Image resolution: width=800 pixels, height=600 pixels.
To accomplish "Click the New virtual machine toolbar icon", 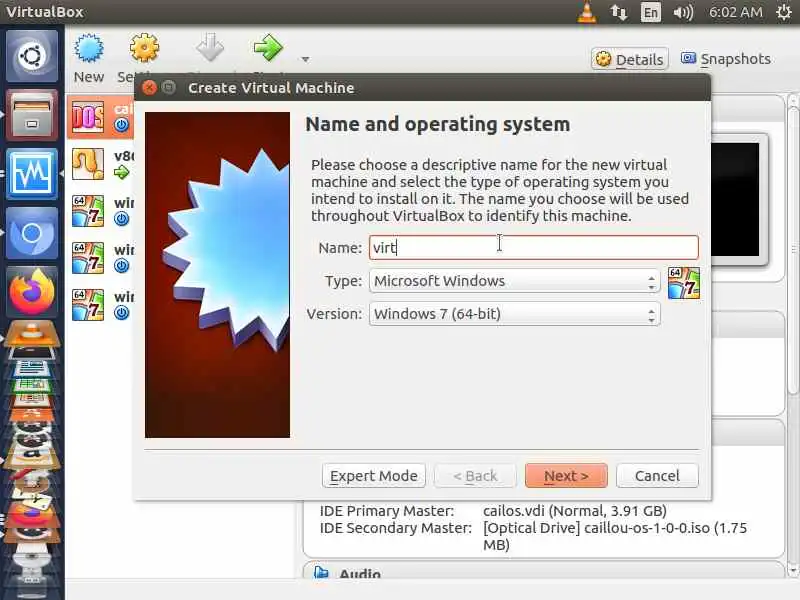I will (x=89, y=48).
